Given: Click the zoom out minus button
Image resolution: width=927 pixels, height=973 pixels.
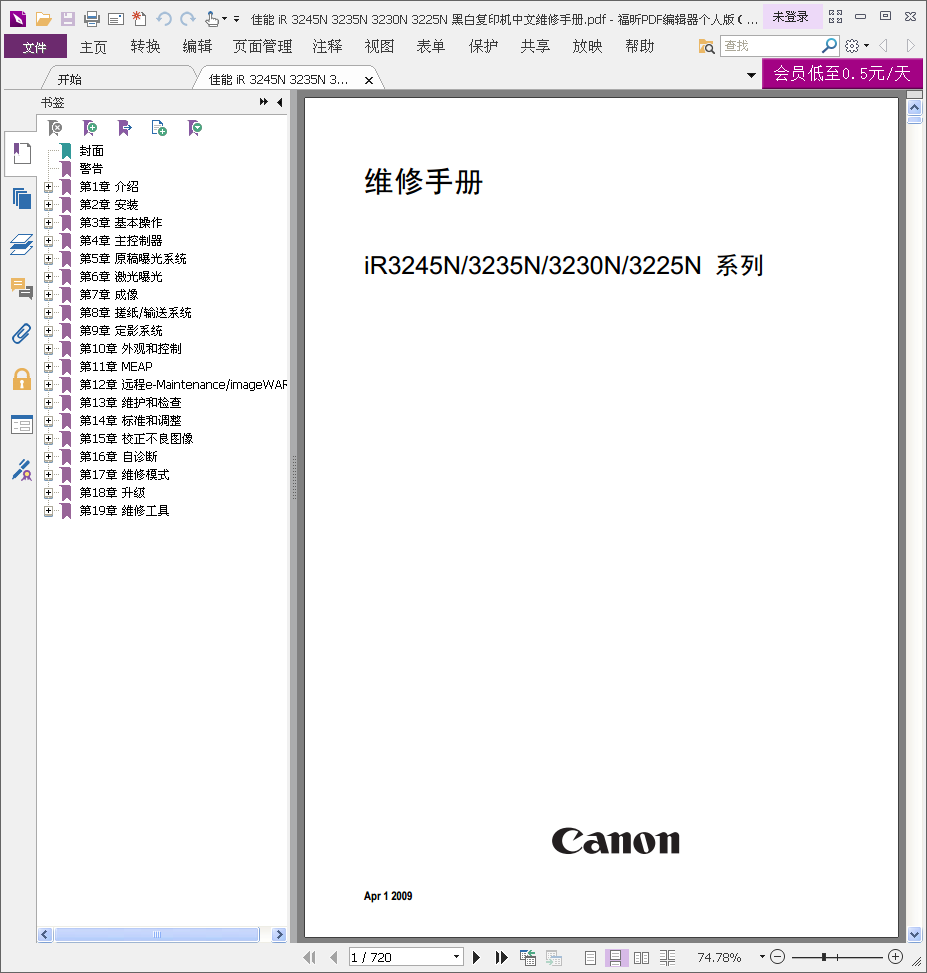Looking at the screenshot, I should click(778, 957).
